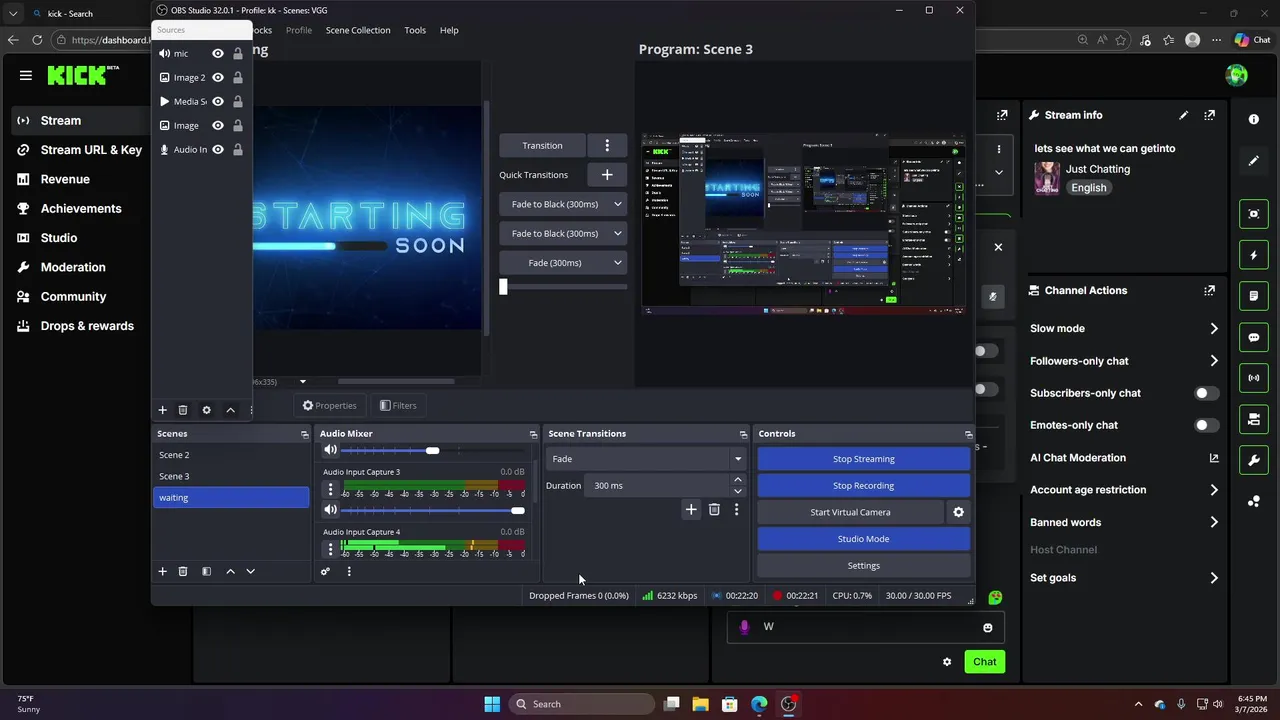Open Transition button options menu
Screen dimensions: 1280x720
coord(607,145)
